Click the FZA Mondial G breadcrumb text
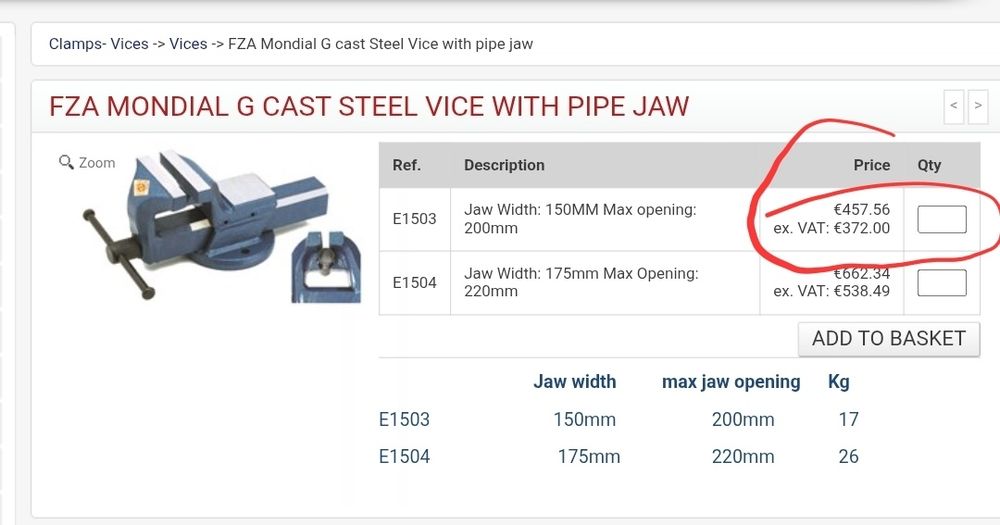1000x525 pixels. tap(380, 44)
